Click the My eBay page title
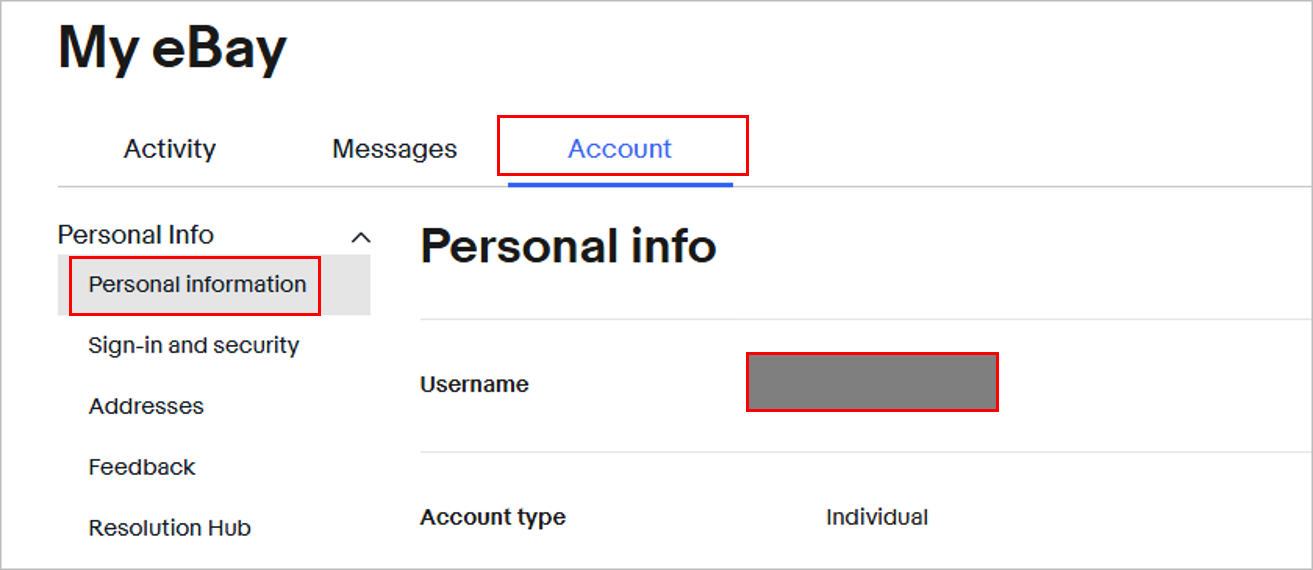This screenshot has width=1313, height=570. point(172,48)
